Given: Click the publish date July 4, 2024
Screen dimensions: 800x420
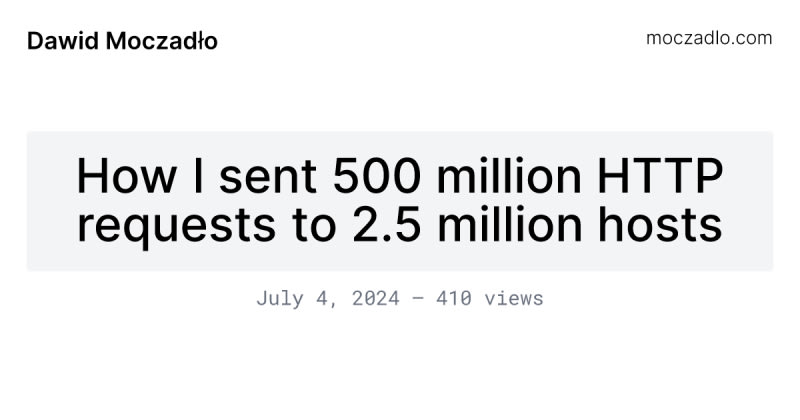Looking at the screenshot, I should [327, 298].
